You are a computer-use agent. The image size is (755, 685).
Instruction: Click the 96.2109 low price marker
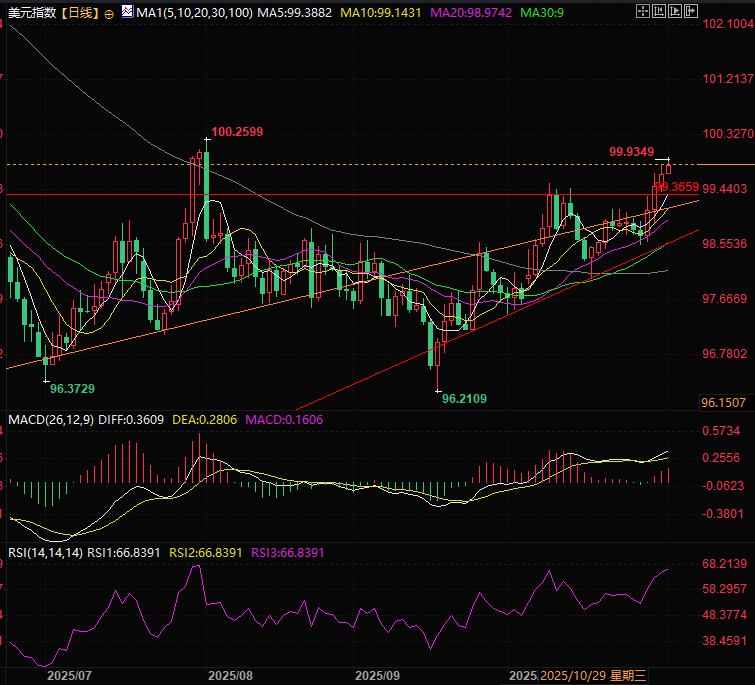pos(464,398)
